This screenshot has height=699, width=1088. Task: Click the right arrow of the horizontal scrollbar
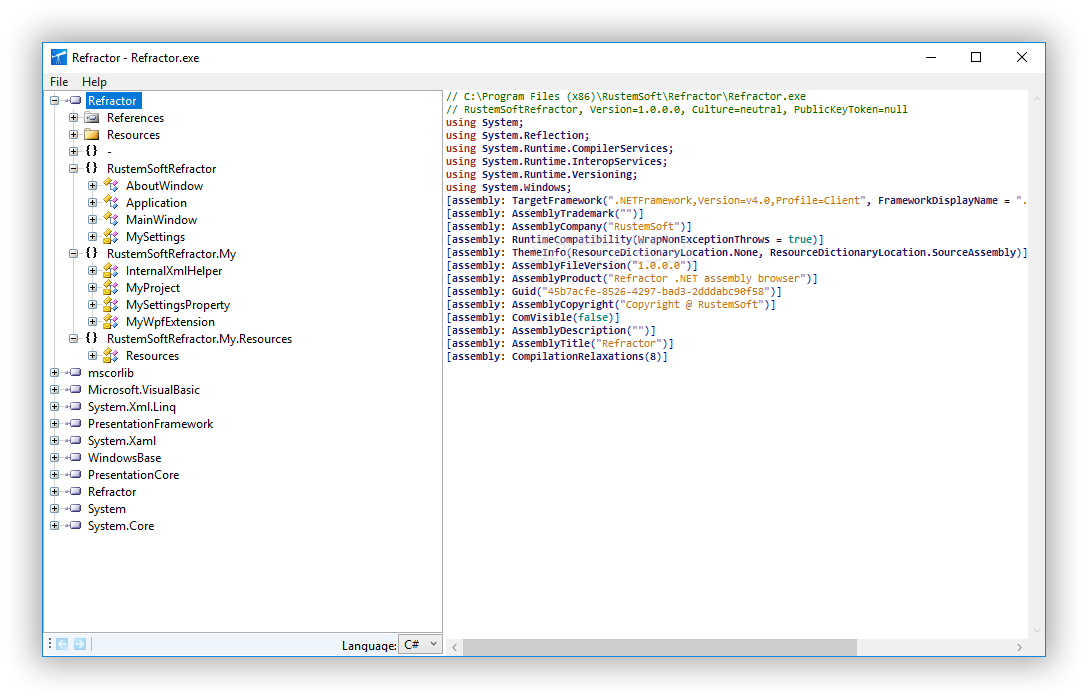[1019, 647]
